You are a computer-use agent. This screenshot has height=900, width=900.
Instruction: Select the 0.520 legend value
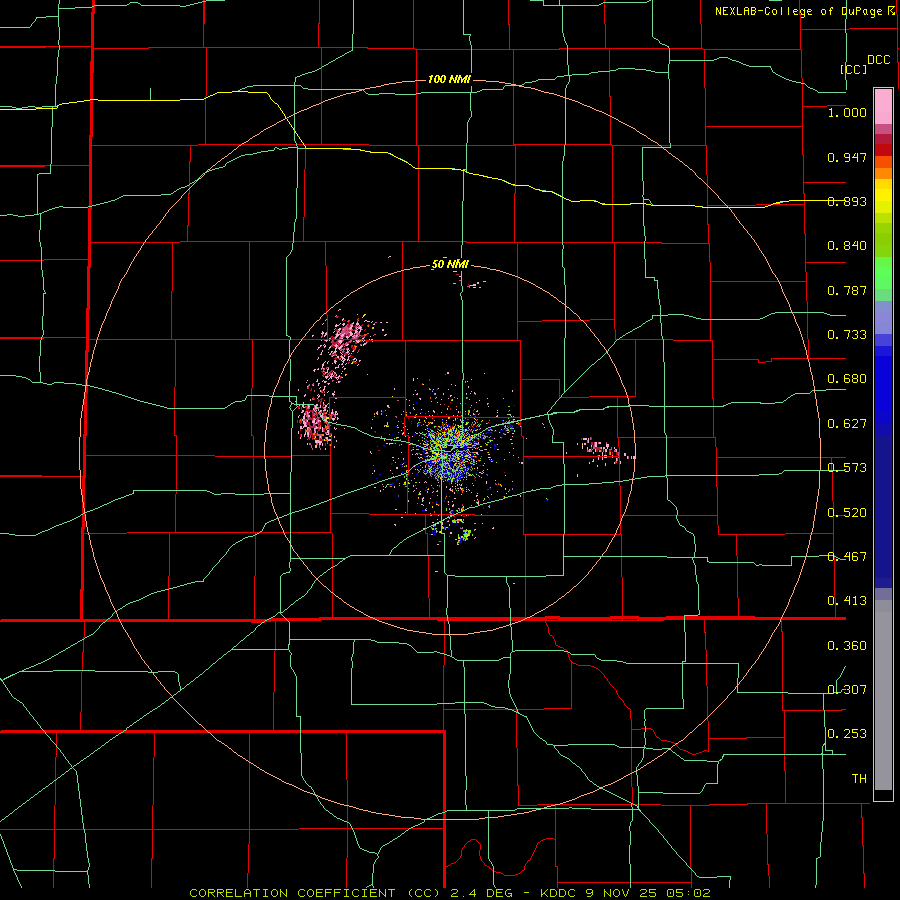(847, 513)
